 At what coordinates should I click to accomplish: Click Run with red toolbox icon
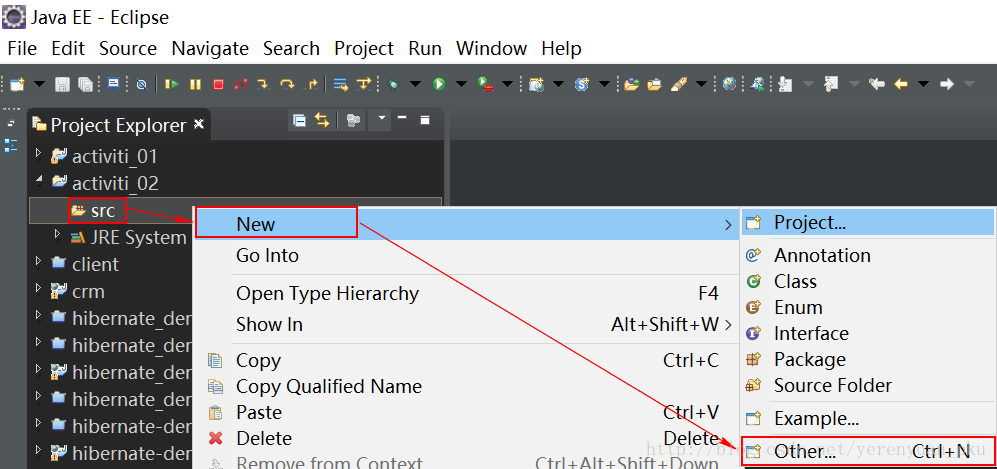485,84
